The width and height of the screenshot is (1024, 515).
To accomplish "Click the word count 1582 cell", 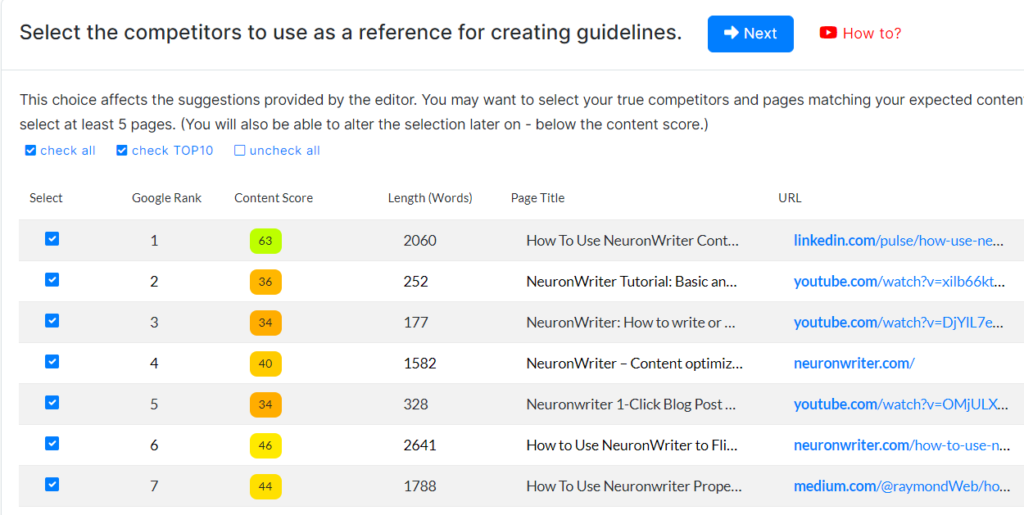I will [x=419, y=364].
